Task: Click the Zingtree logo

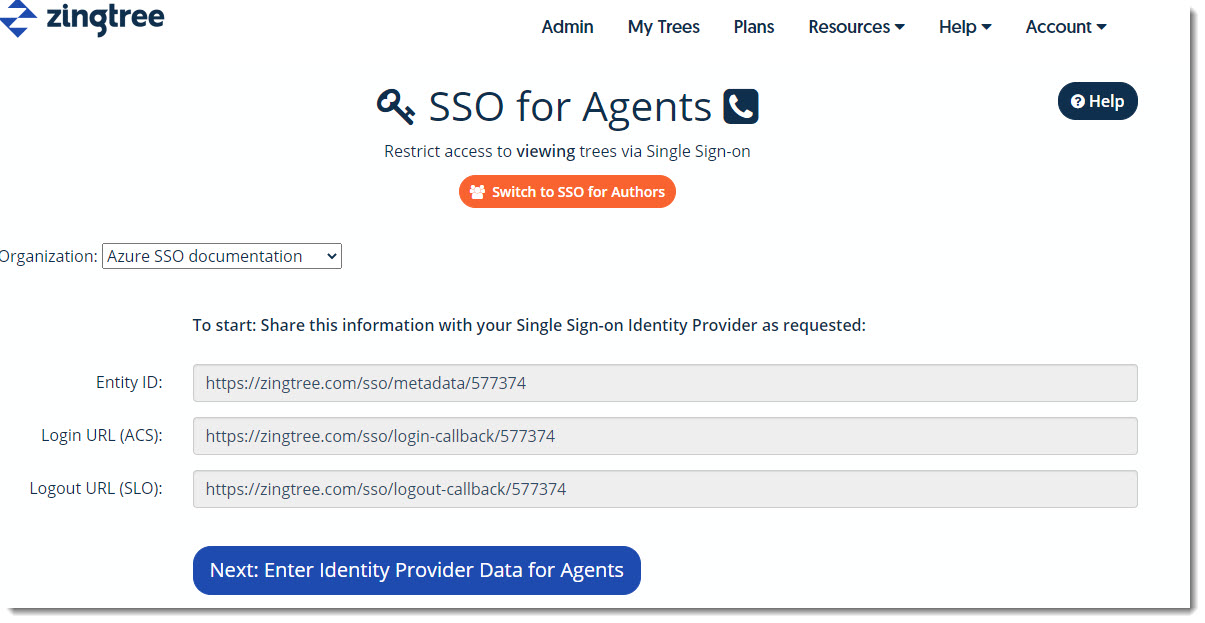Action: tap(82, 19)
